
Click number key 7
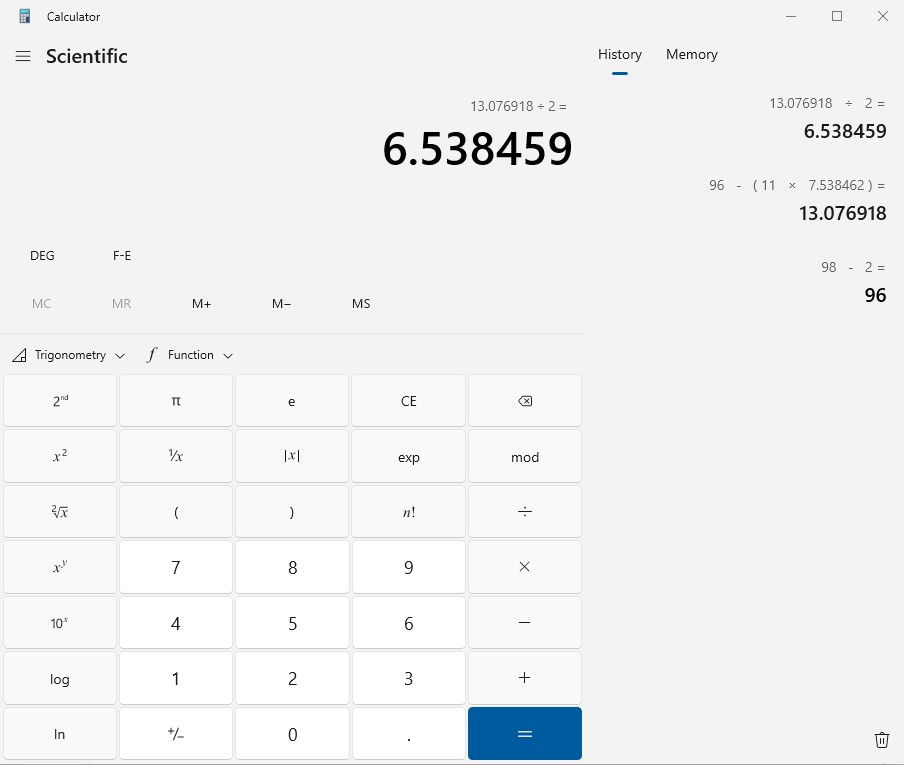pyautogui.click(x=176, y=567)
